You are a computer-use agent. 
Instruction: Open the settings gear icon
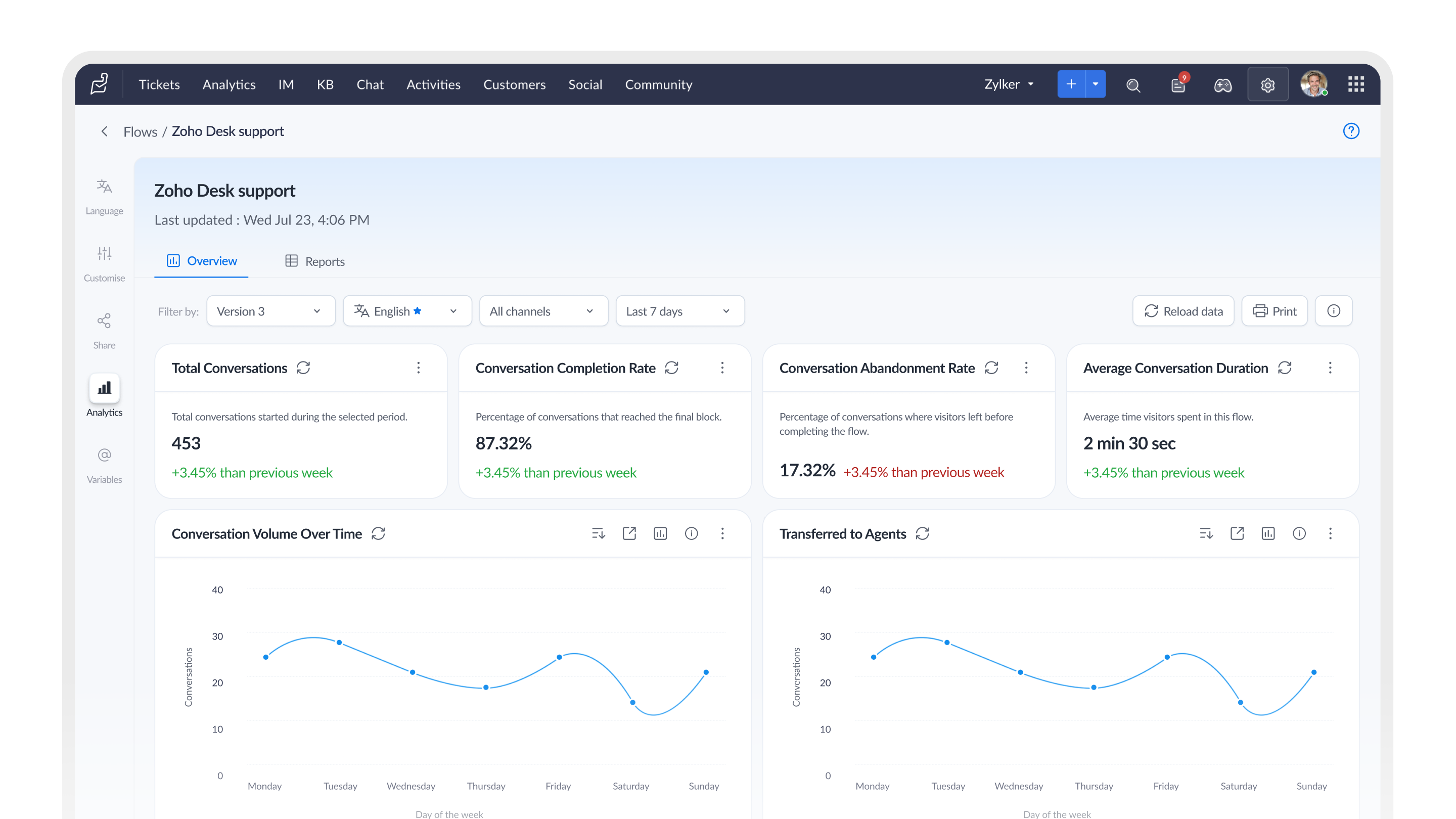point(1268,85)
